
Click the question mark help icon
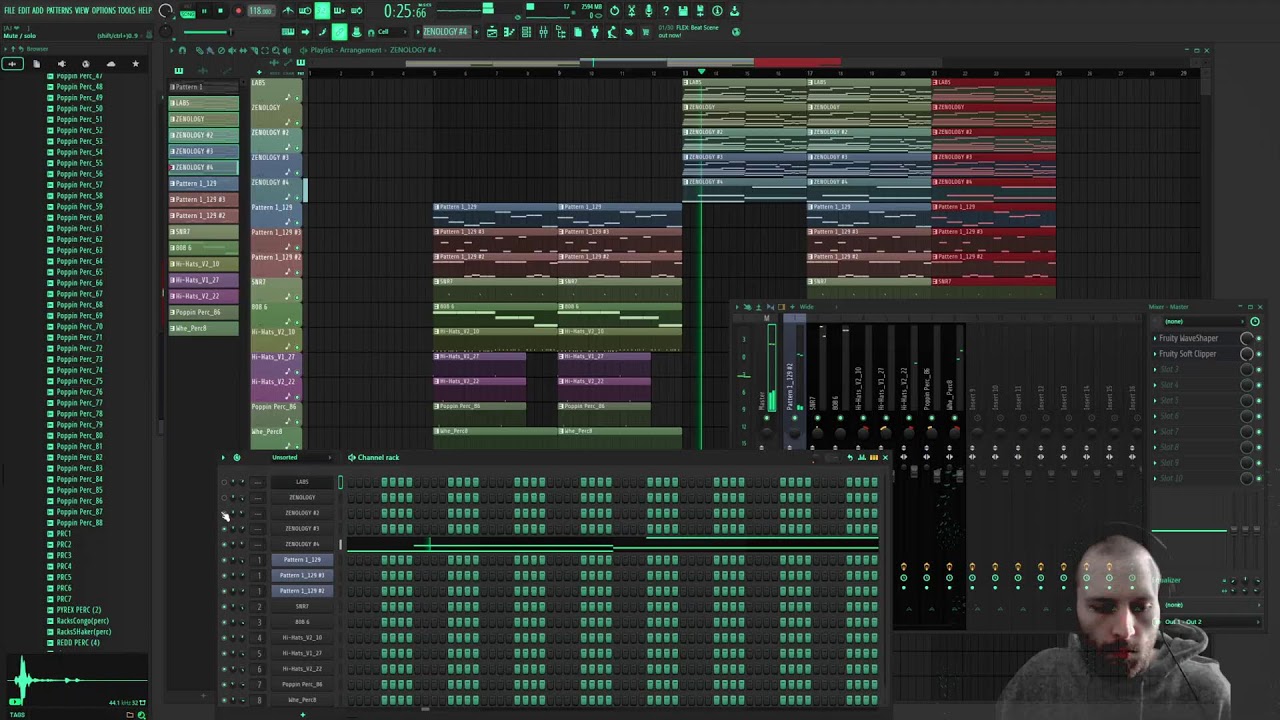tap(666, 11)
